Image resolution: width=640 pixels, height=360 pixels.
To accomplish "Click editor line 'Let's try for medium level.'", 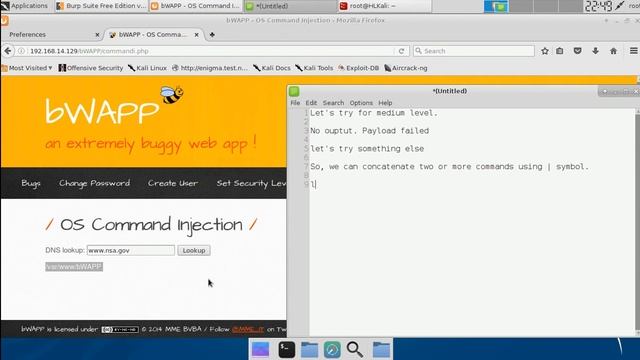I will 374,113.
